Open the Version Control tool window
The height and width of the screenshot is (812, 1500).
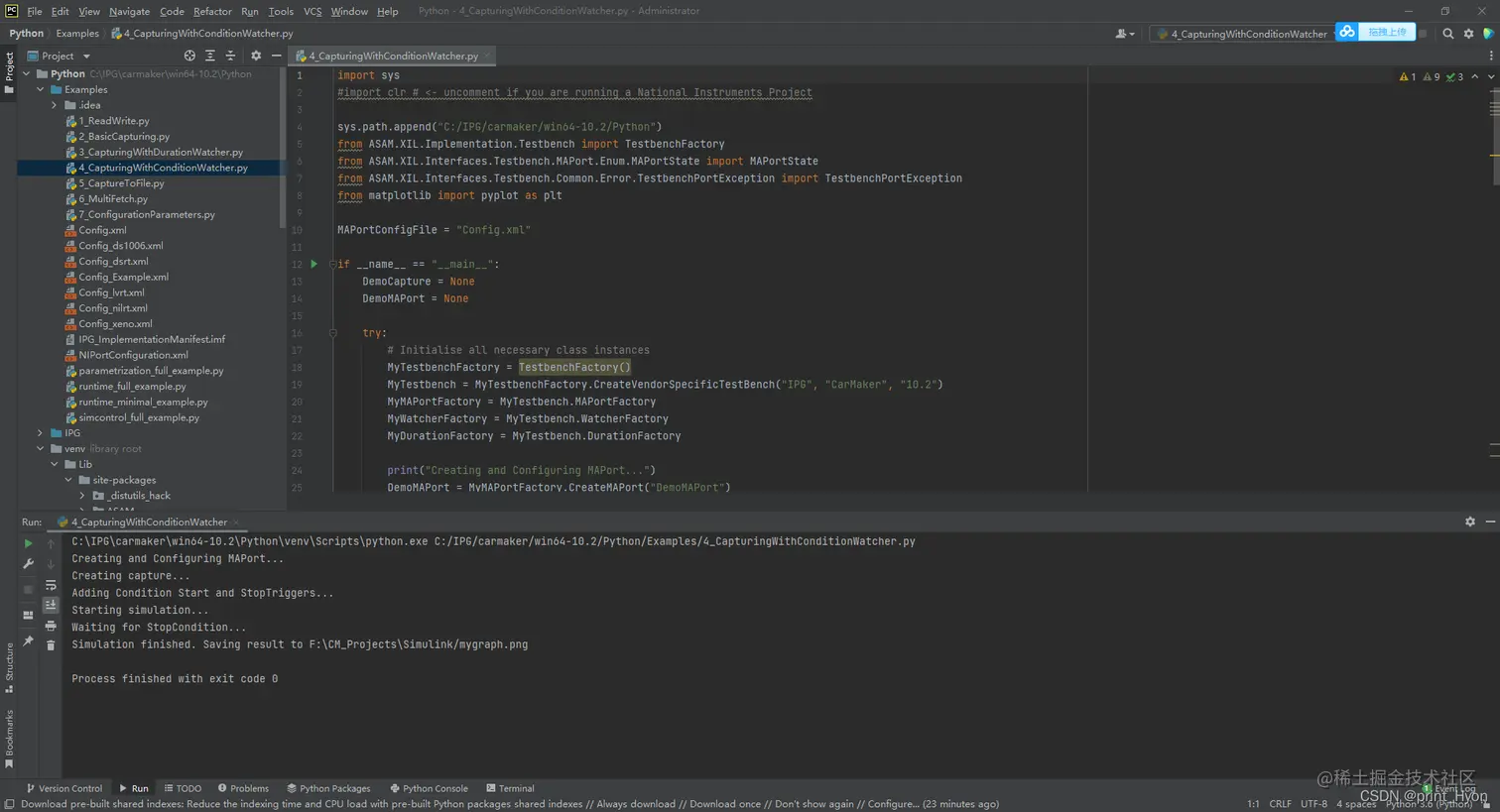[63, 788]
